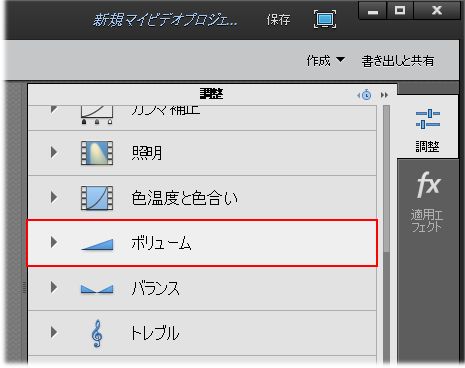Click the Lighting (照明) filmstrip icon
The width and height of the screenshot is (465, 368).
97,153
